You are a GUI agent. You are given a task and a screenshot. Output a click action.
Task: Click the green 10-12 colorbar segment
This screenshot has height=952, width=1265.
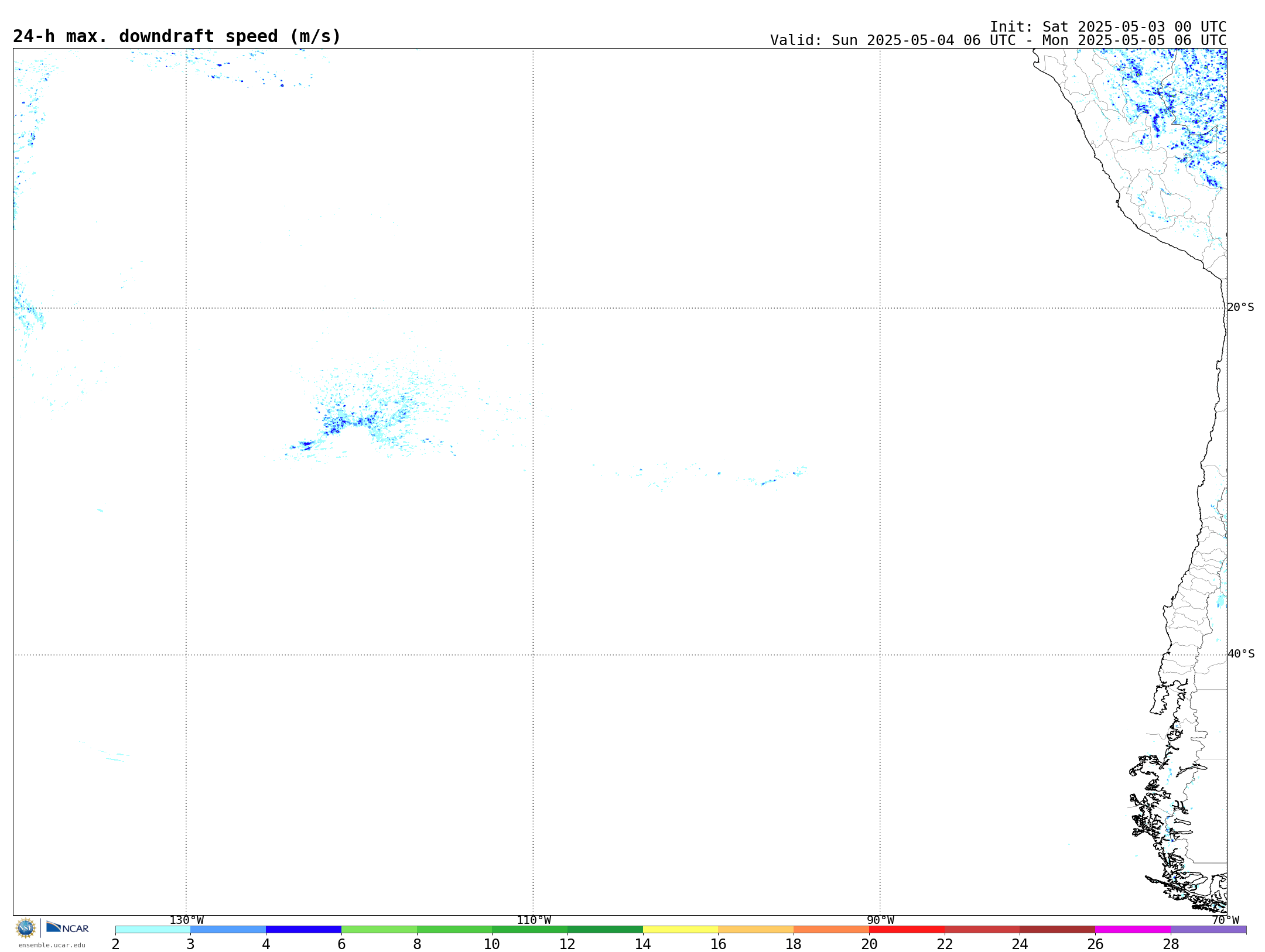tap(530, 930)
